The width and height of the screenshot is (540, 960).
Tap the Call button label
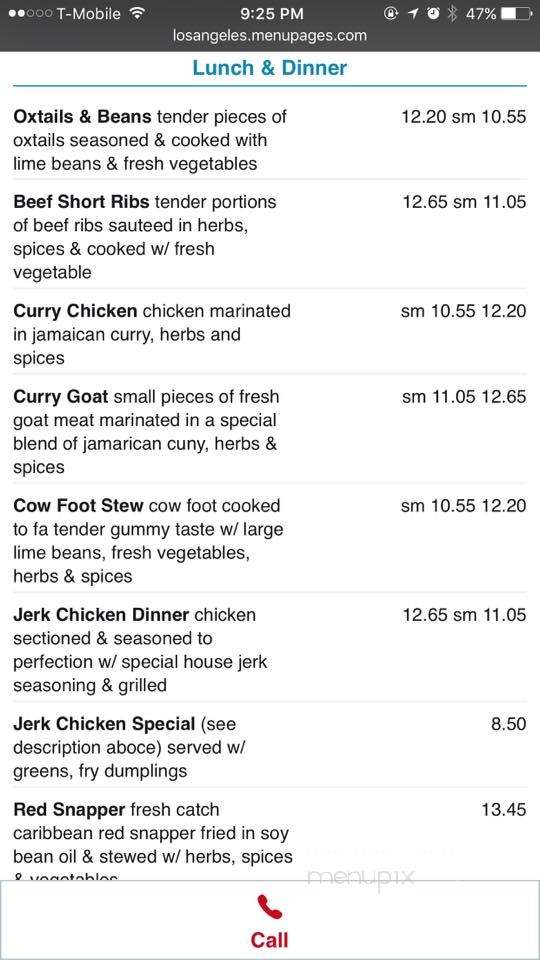pyautogui.click(x=269, y=940)
